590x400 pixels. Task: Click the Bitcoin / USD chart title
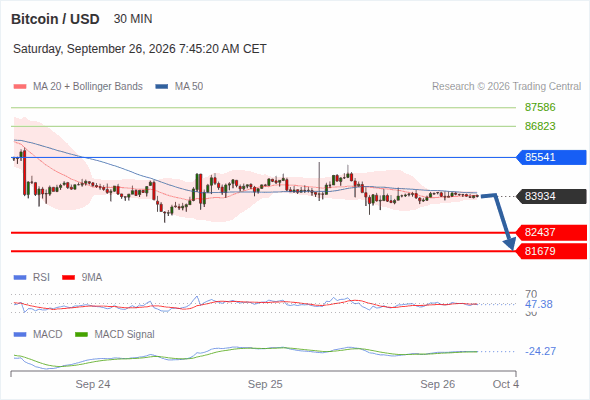pos(55,19)
